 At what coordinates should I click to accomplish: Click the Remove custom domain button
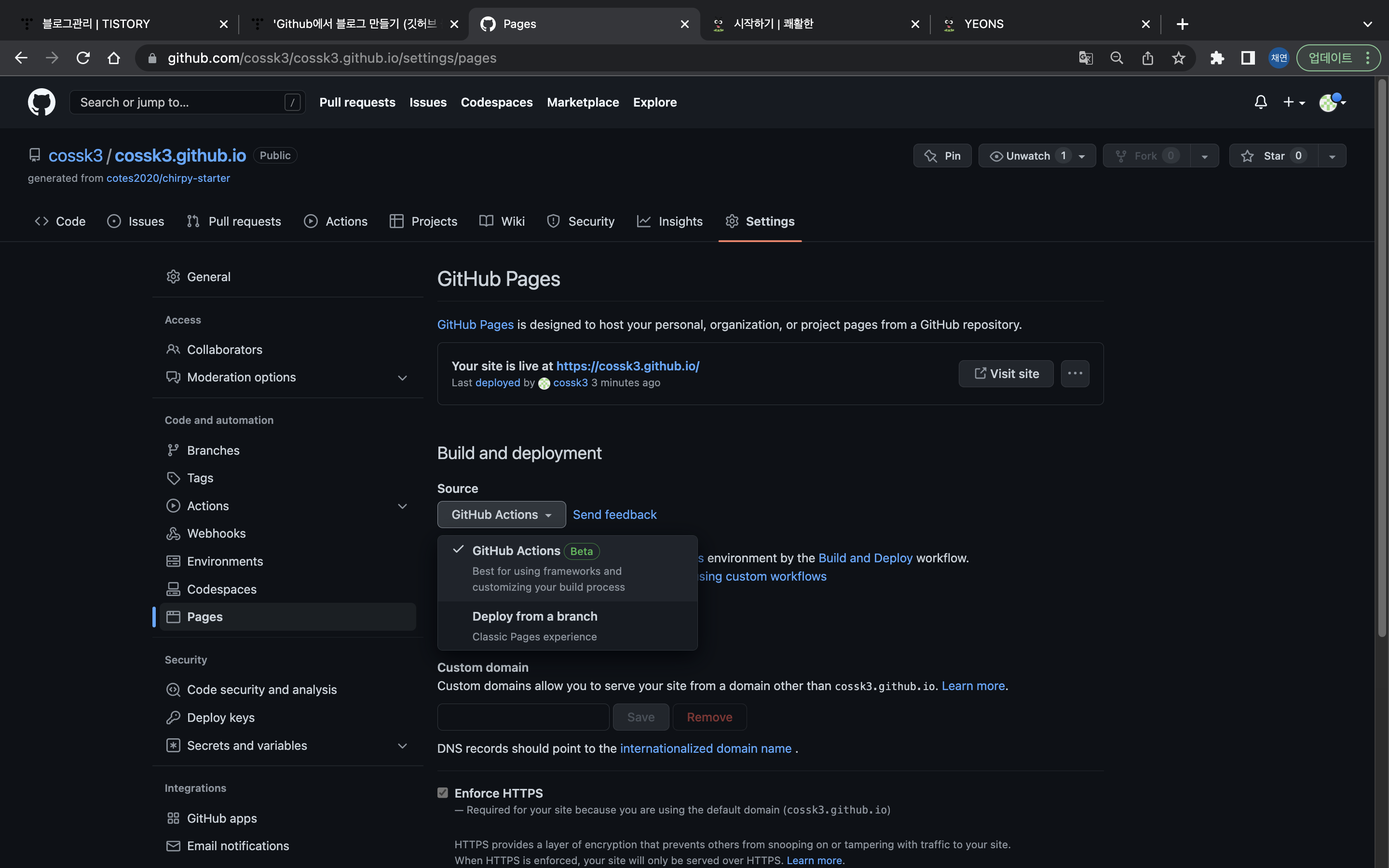coord(709,717)
